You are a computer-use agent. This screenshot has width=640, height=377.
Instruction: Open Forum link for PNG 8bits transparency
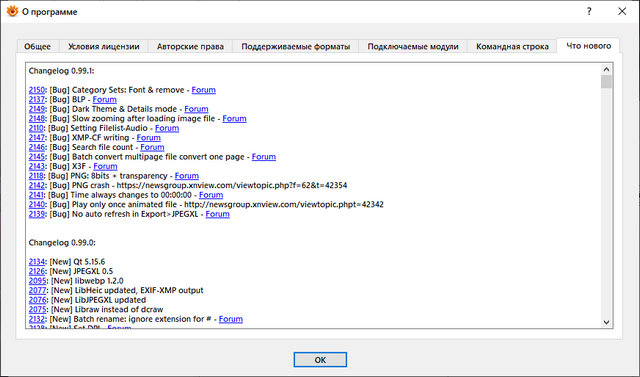pos(187,176)
